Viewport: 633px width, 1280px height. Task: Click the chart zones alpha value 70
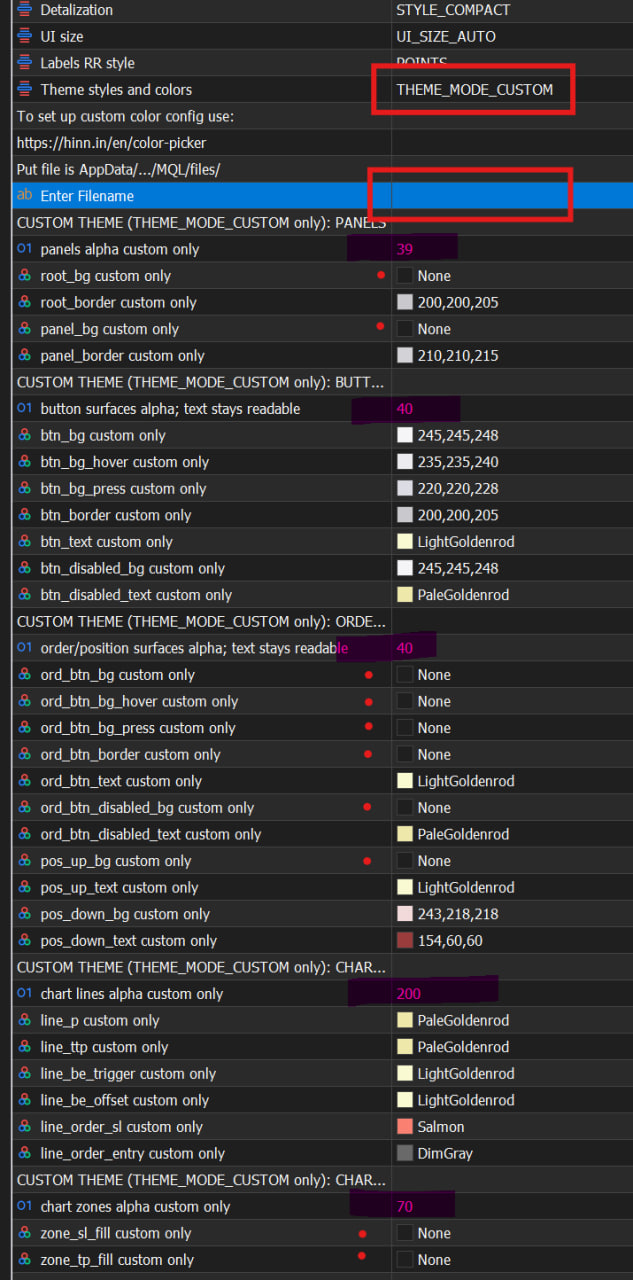point(405,1207)
